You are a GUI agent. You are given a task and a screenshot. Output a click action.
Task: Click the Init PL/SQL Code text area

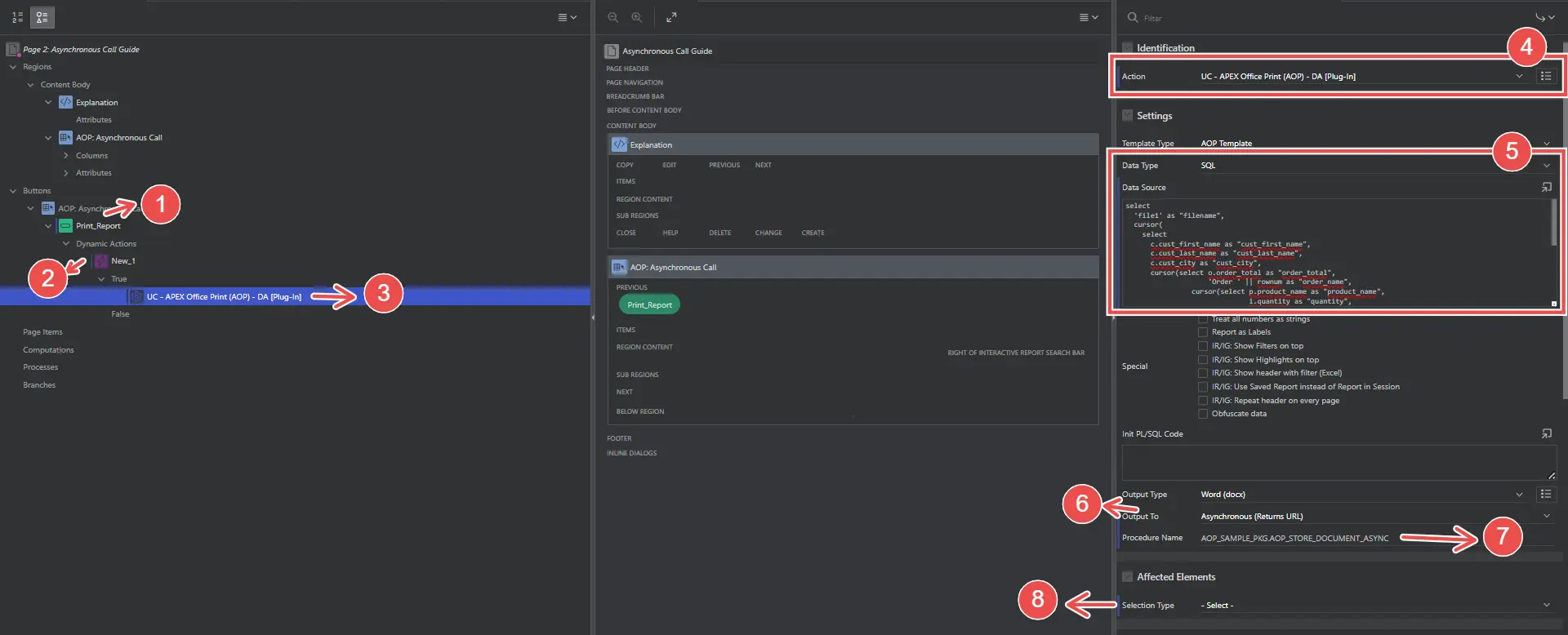coord(1339,463)
